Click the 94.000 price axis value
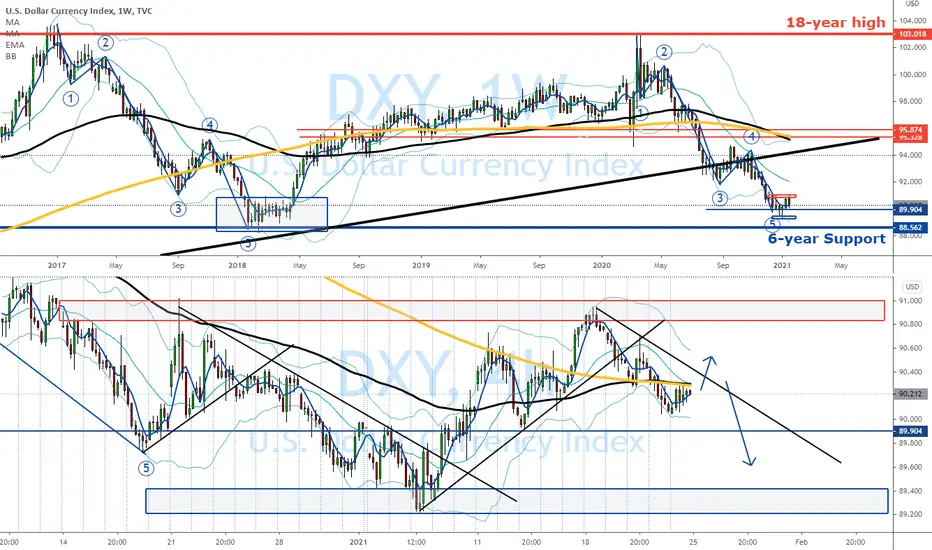 (x=912, y=155)
